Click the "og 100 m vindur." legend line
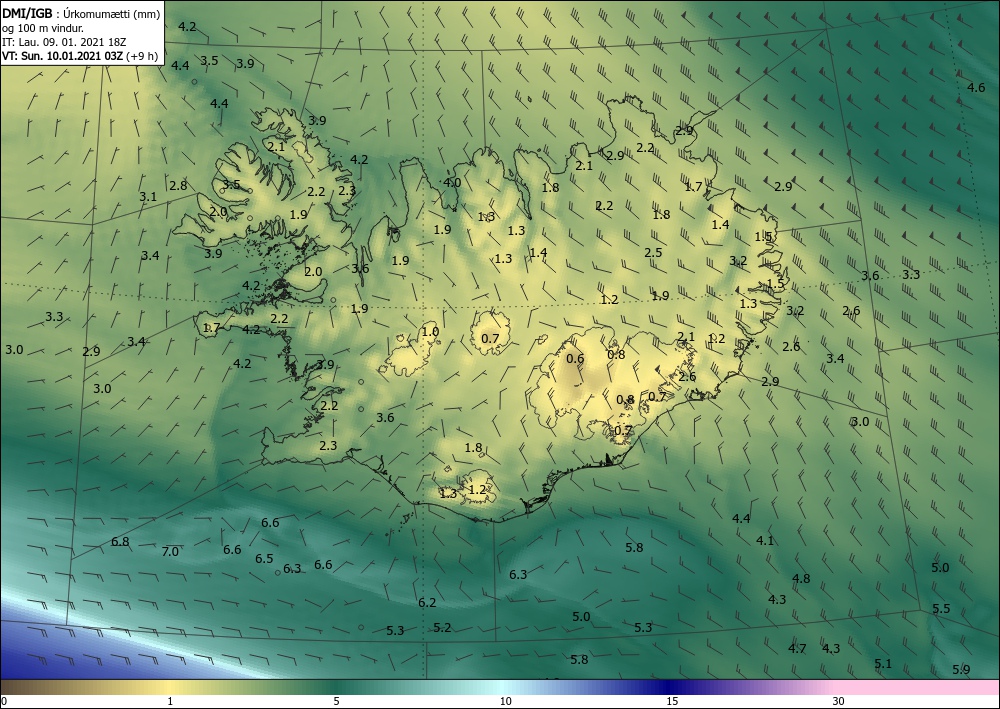Screen dimensions: 1000x709 pyautogui.click(x=43, y=28)
